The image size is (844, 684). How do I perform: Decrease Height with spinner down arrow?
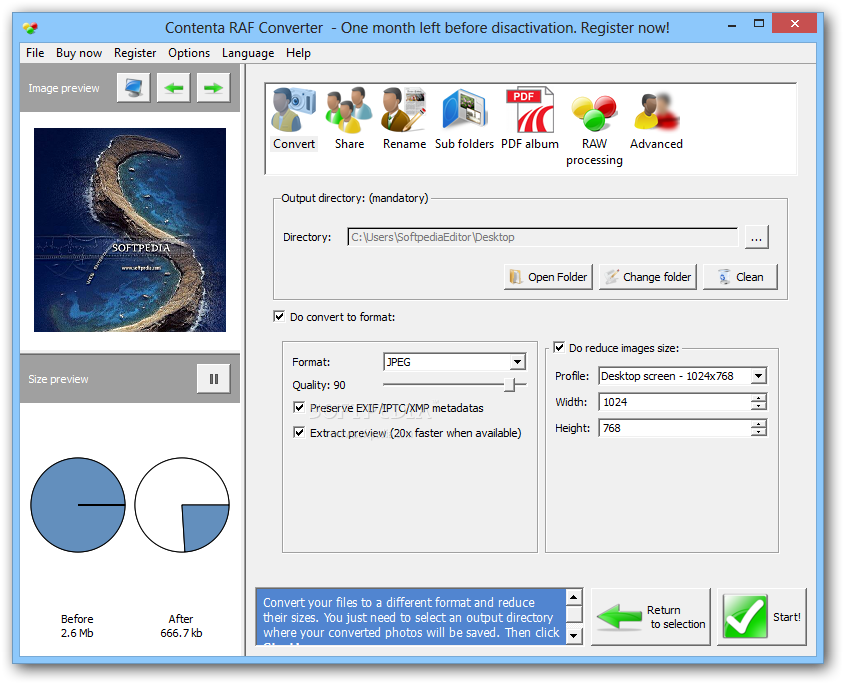coord(758,432)
